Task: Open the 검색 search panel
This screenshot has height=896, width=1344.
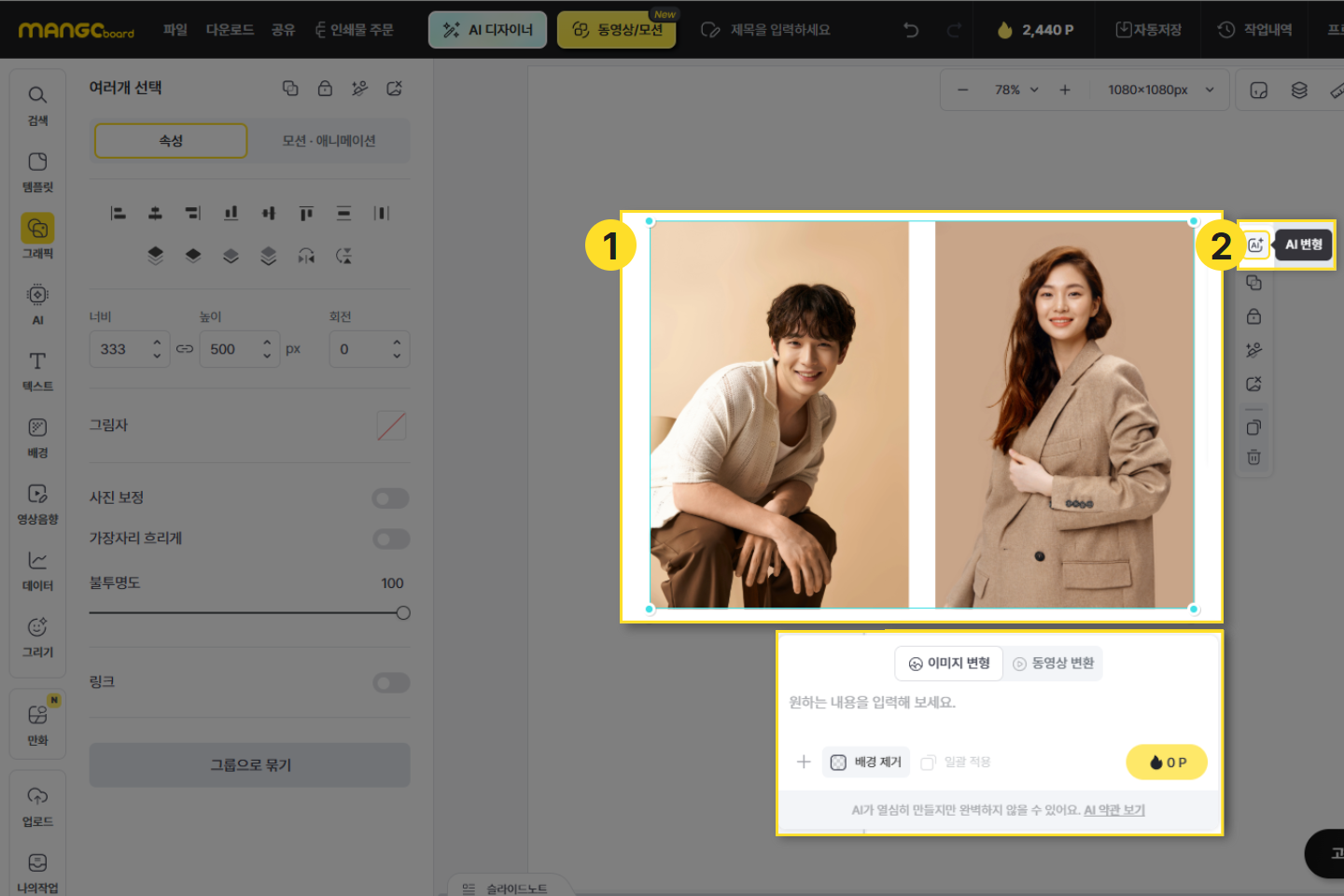Action: tap(37, 105)
